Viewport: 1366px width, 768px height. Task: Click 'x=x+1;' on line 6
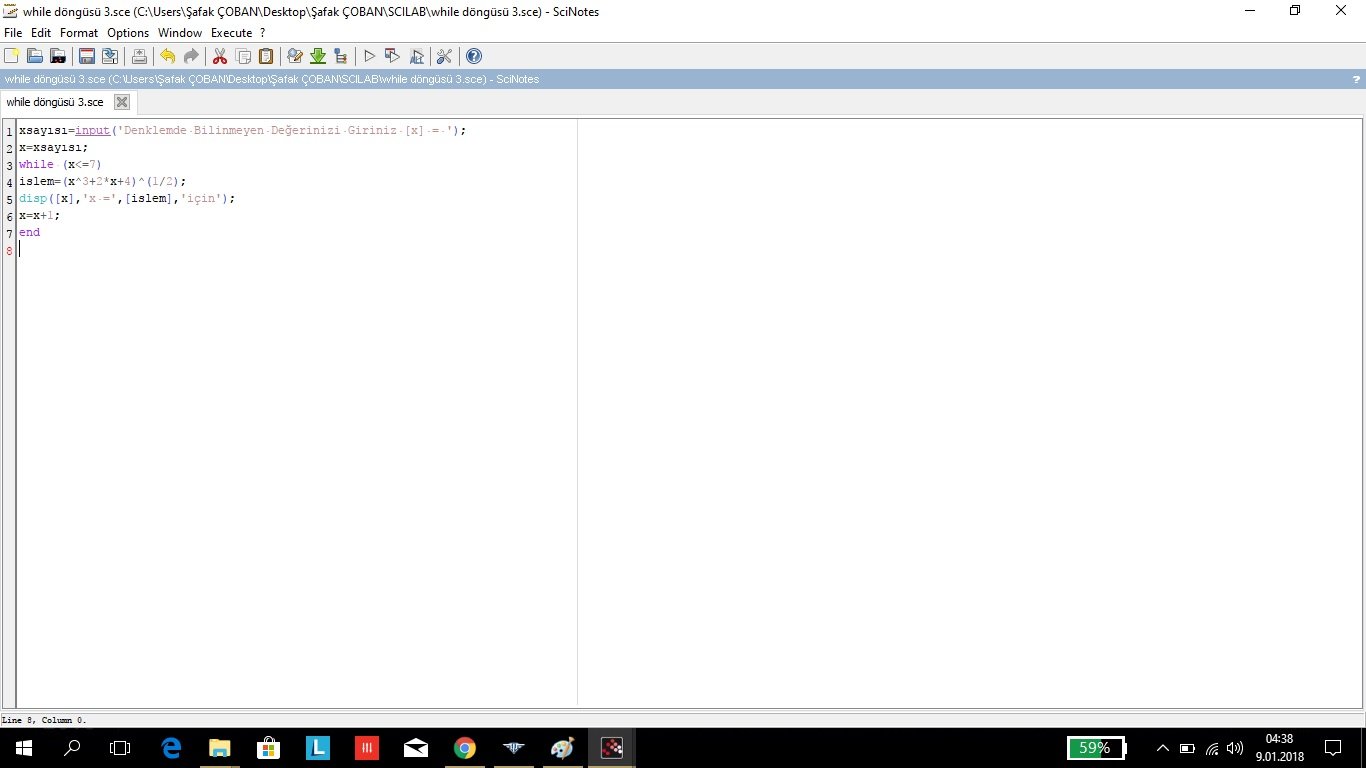(x=40, y=215)
